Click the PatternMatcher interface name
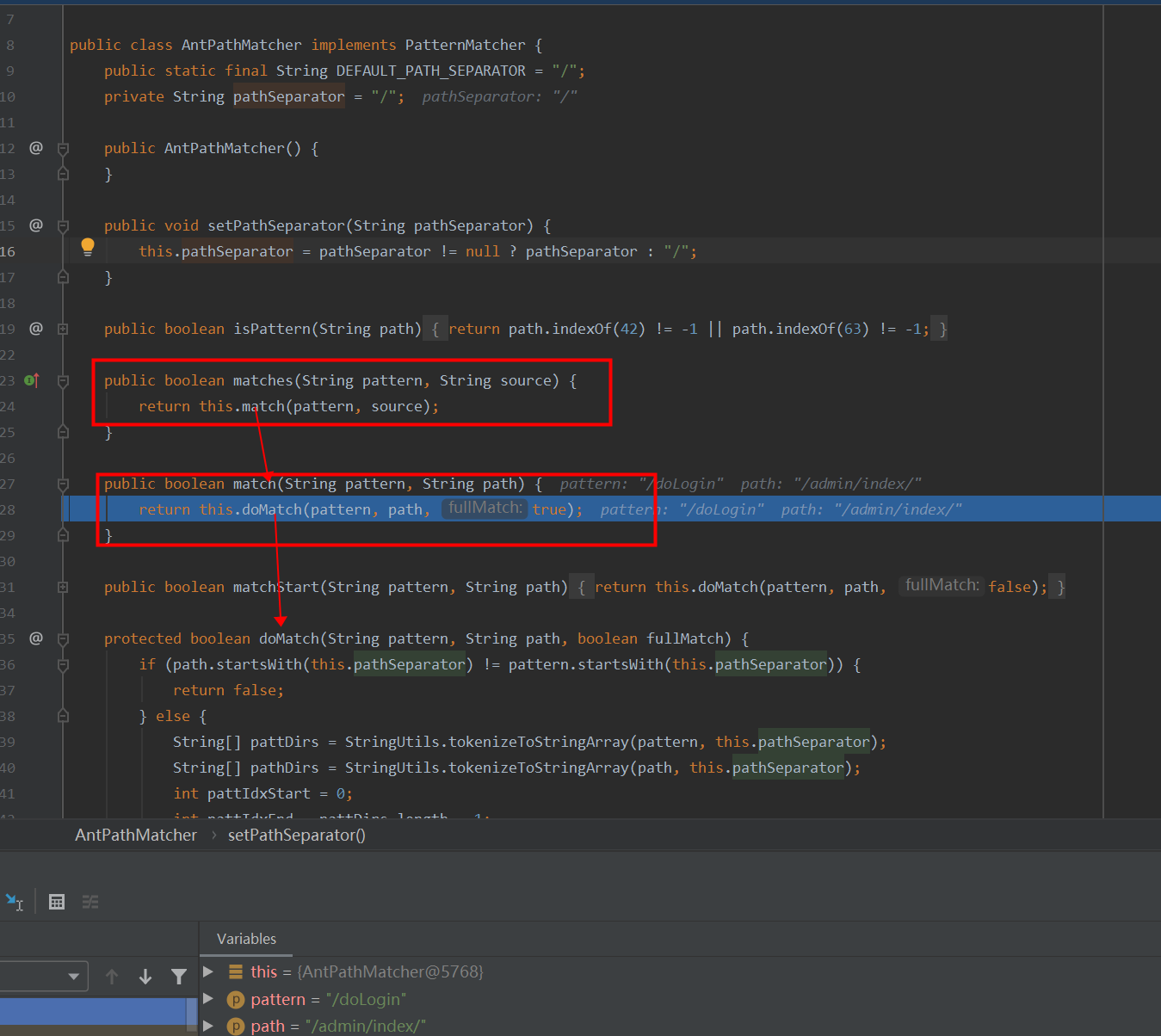 pyautogui.click(x=466, y=45)
